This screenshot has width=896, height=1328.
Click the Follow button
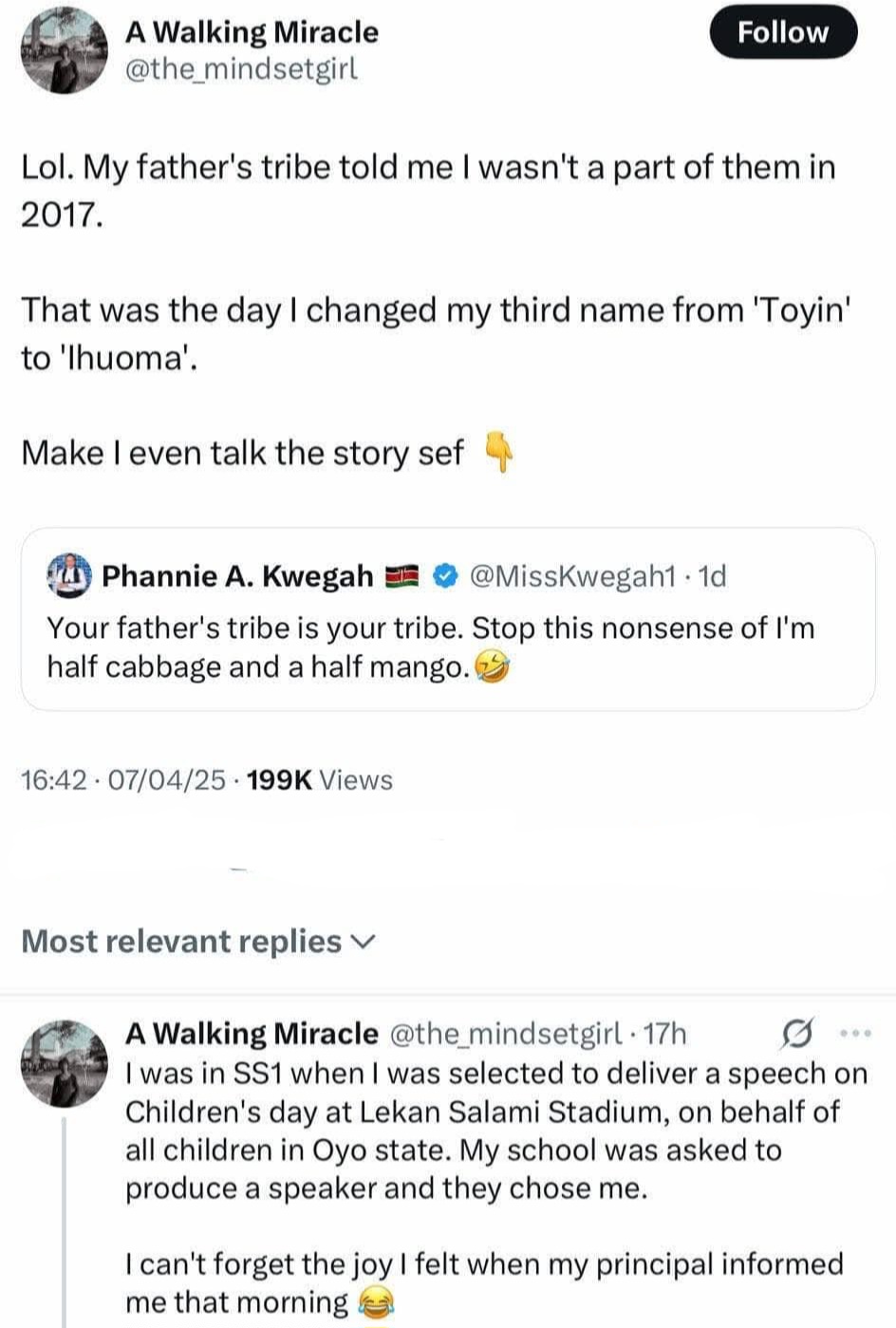[x=783, y=32]
